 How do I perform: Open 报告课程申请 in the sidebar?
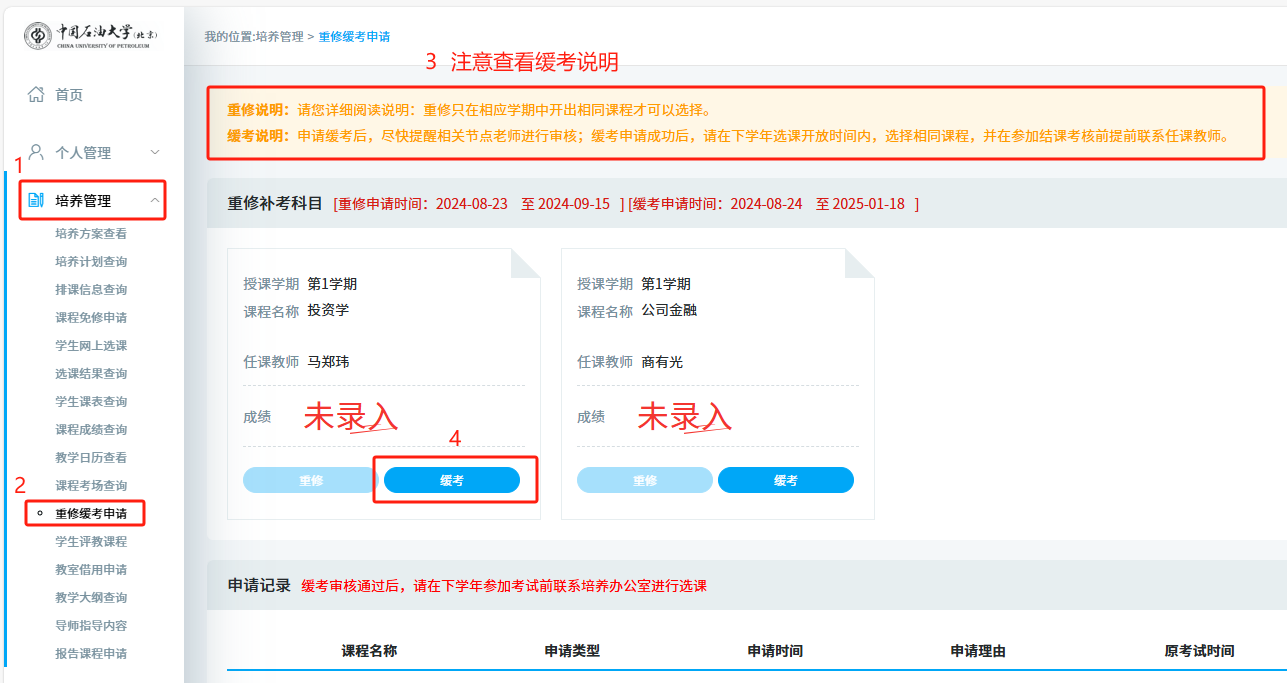(91, 653)
